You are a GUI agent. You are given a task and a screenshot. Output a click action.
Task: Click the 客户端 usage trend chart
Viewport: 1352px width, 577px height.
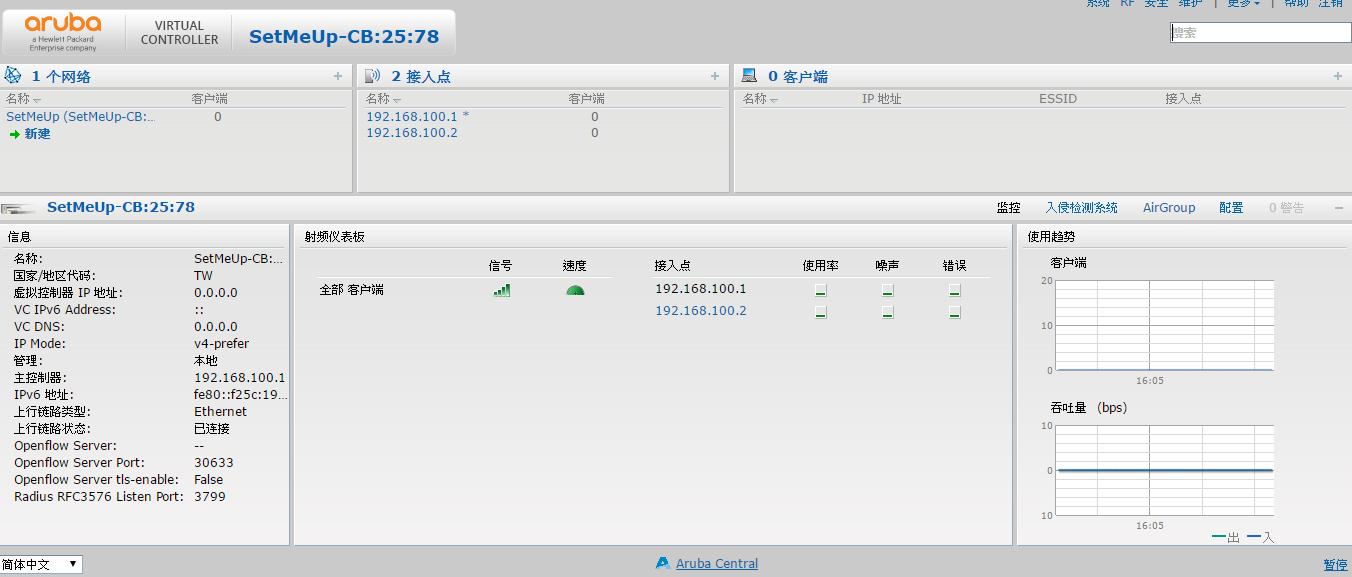pos(1165,325)
